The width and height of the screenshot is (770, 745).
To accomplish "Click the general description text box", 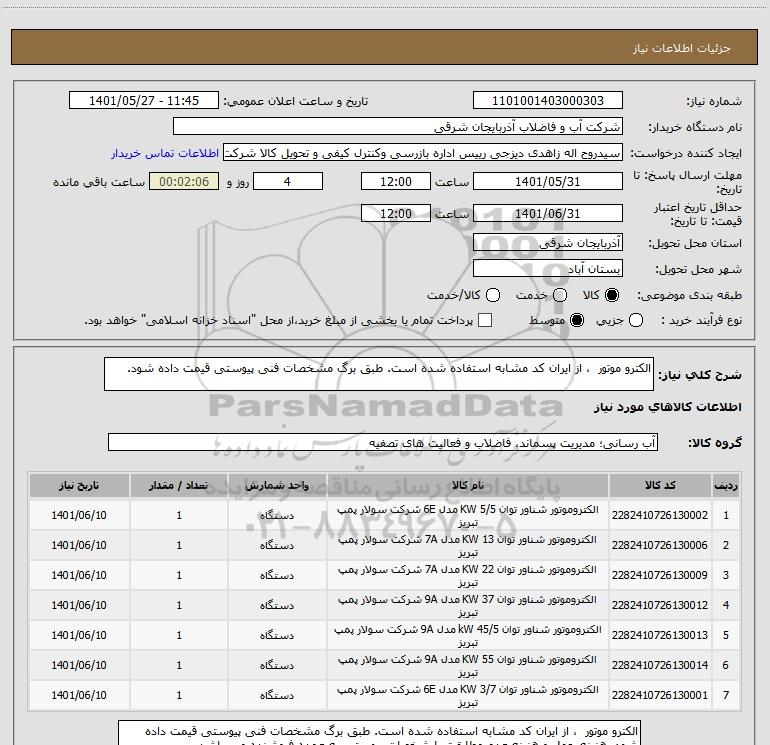I will tap(379, 374).
